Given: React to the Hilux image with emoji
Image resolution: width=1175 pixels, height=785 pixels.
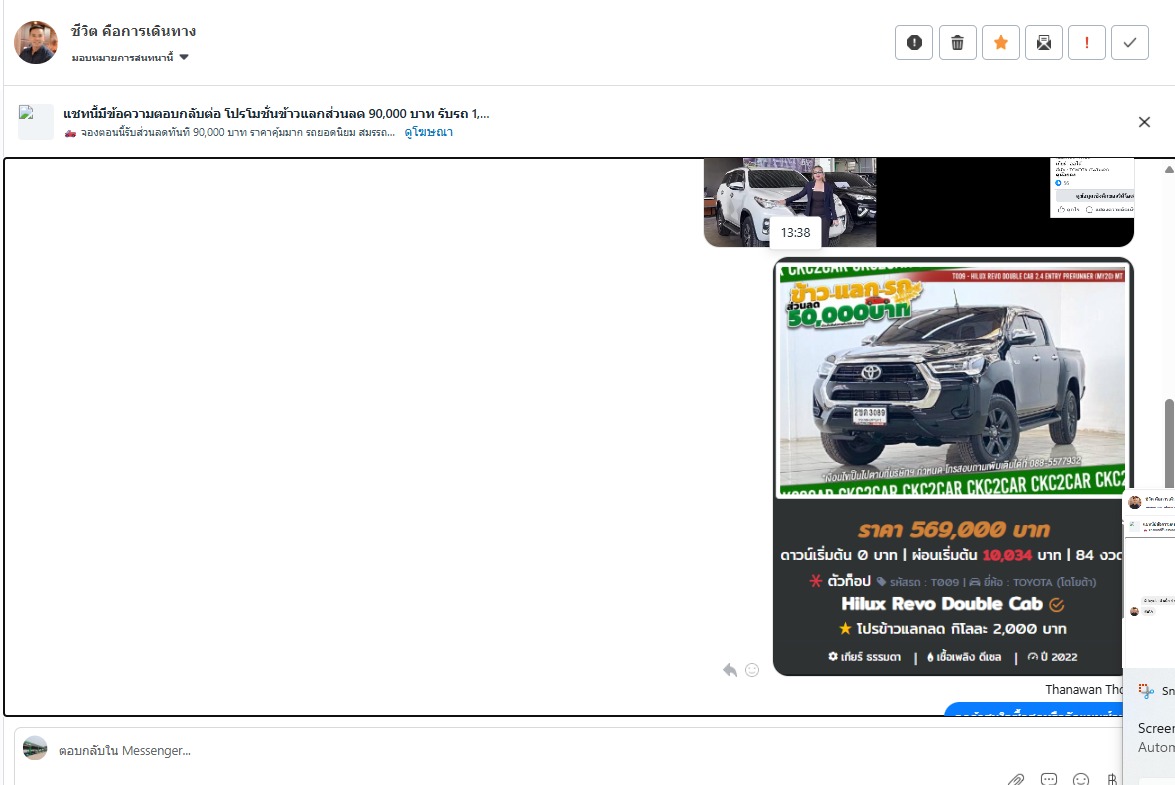Looking at the screenshot, I should coord(752,670).
